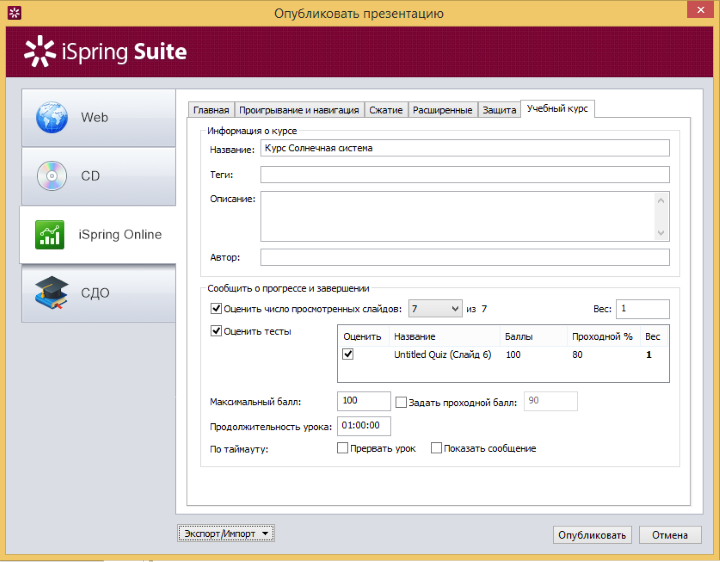Click the Теги input field

pyautogui.click(x=465, y=174)
